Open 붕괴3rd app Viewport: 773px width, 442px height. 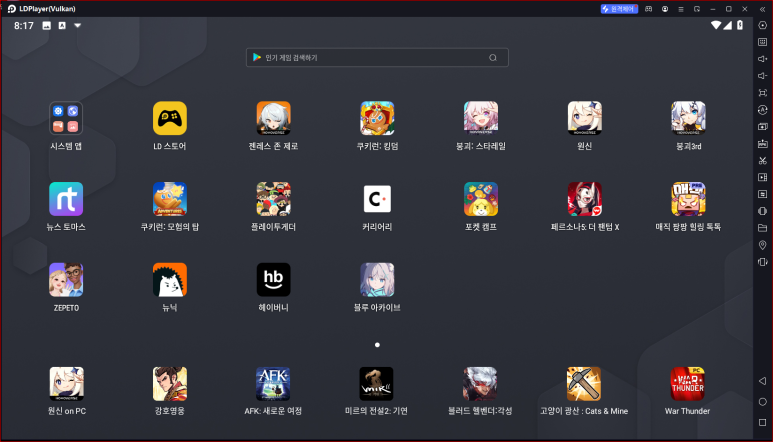point(688,118)
